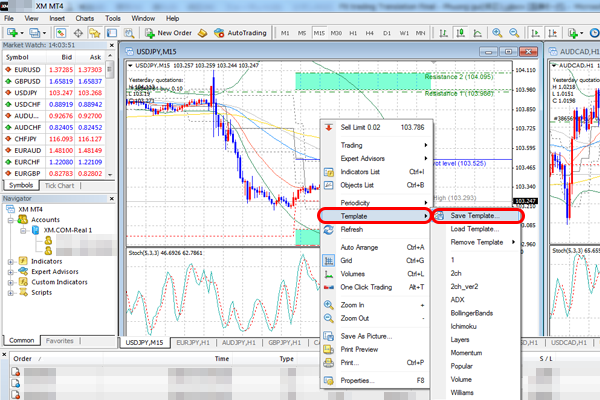600x400 pixels.
Task: Switch chart to M5 timeframe
Action: [302, 33]
